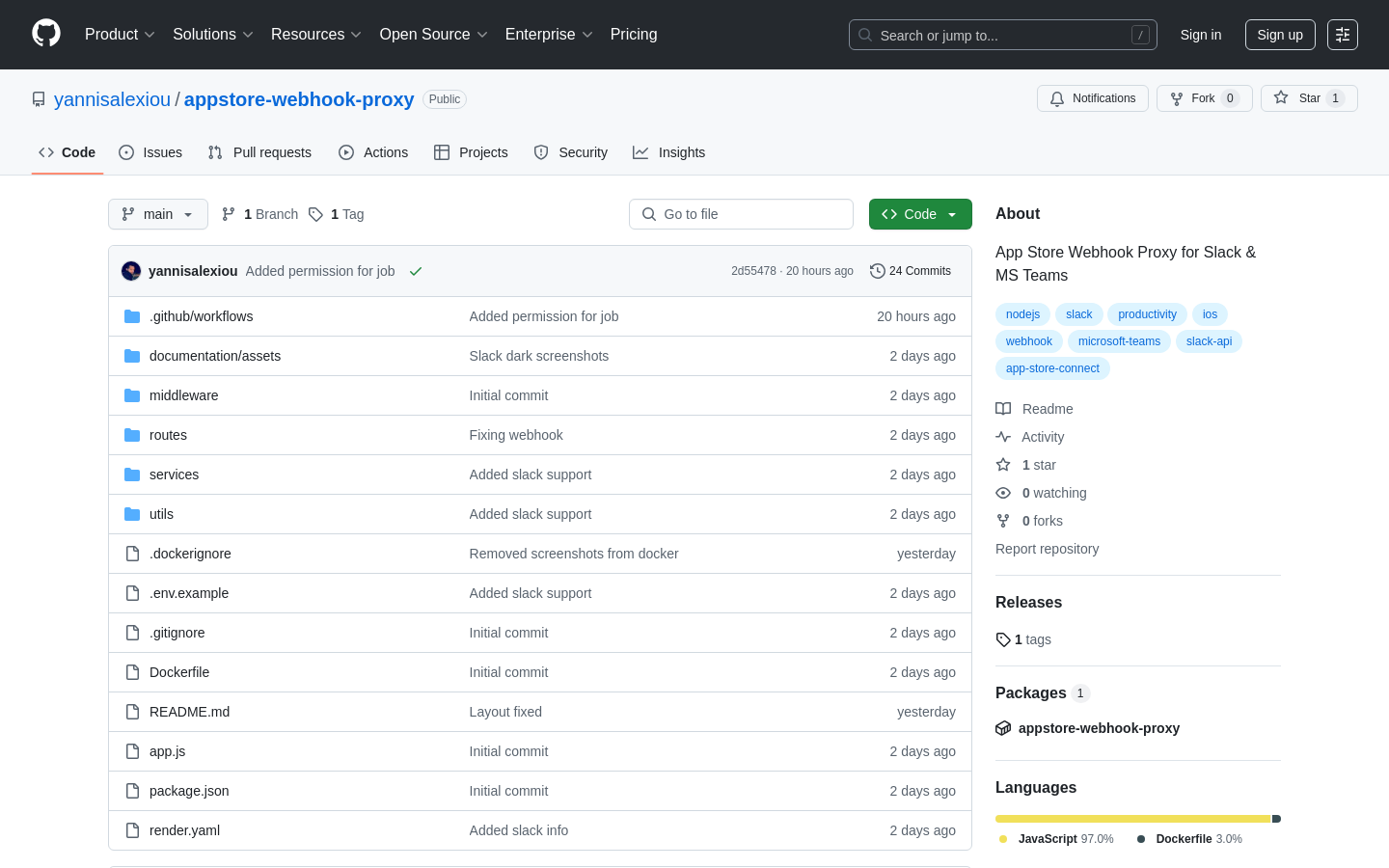The height and width of the screenshot is (868, 1389).
Task: Open the command palette icon in header
Action: (1343, 35)
